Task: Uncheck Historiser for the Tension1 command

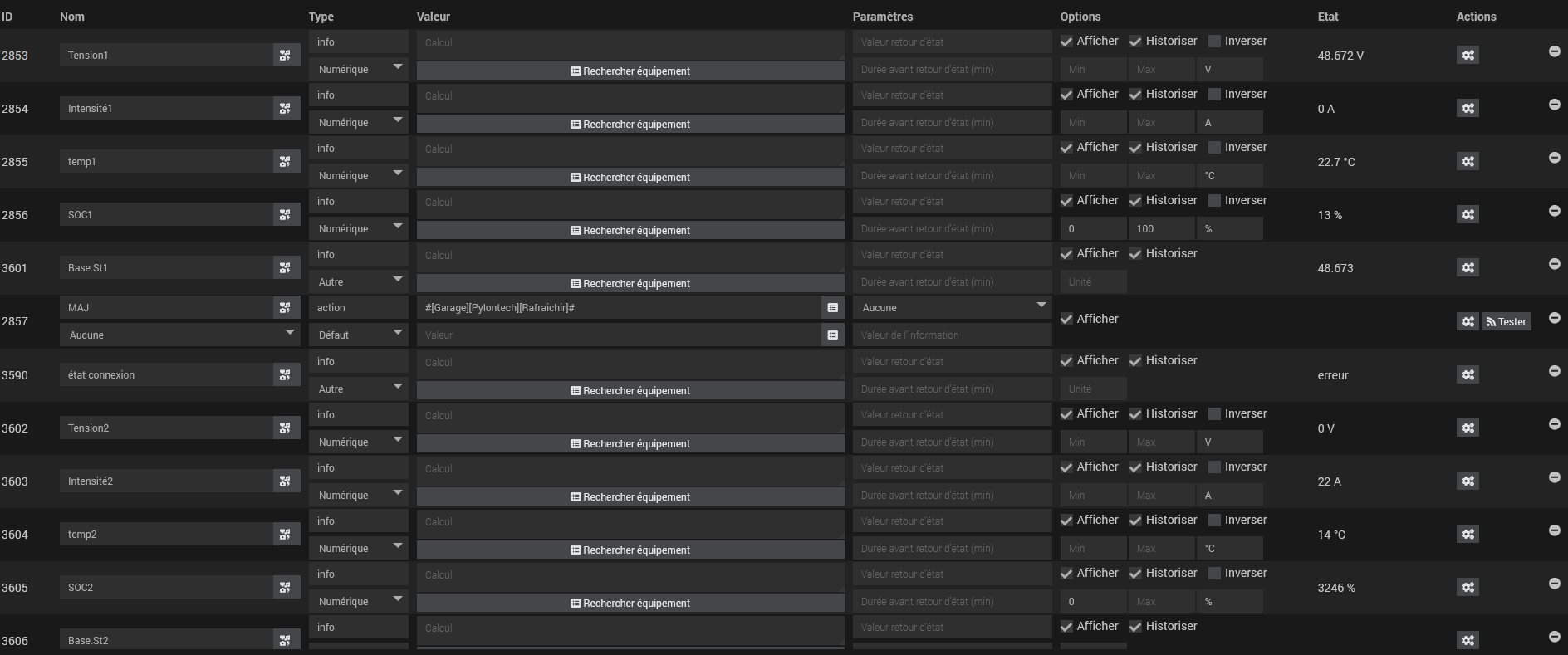Action: (x=1135, y=42)
